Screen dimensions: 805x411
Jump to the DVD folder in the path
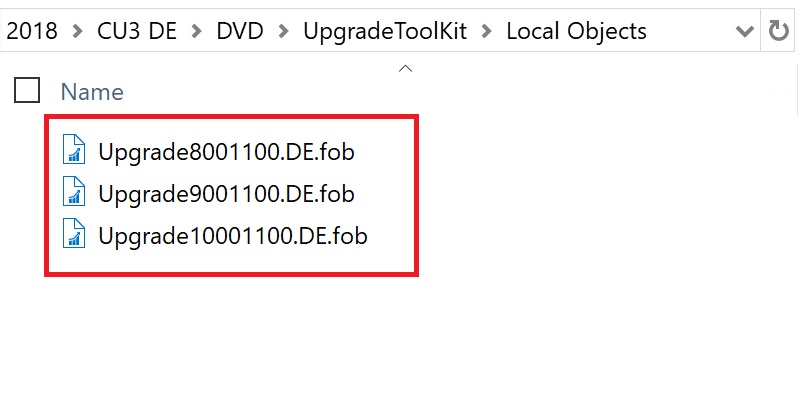(x=240, y=31)
